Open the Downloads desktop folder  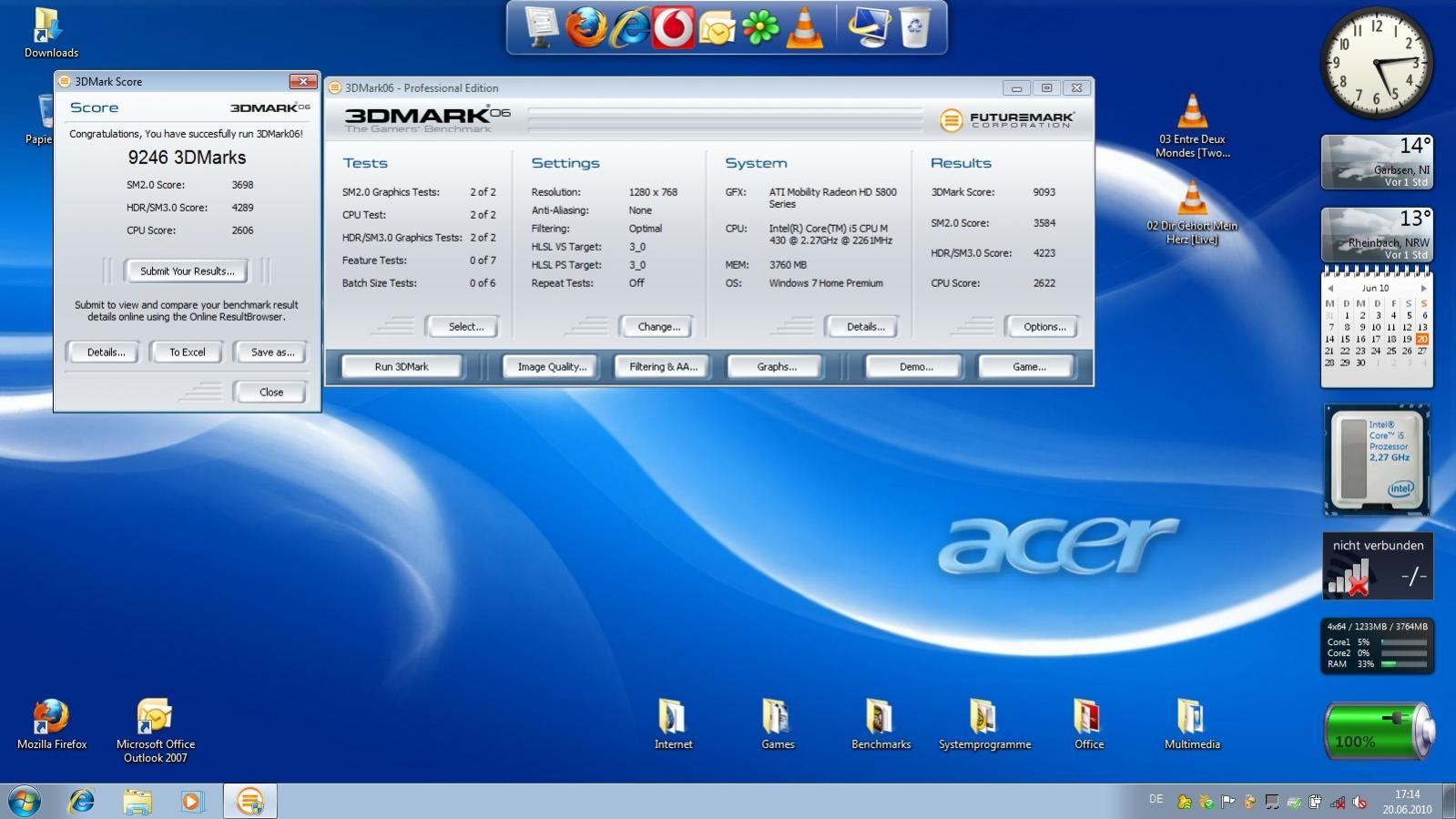(51, 33)
